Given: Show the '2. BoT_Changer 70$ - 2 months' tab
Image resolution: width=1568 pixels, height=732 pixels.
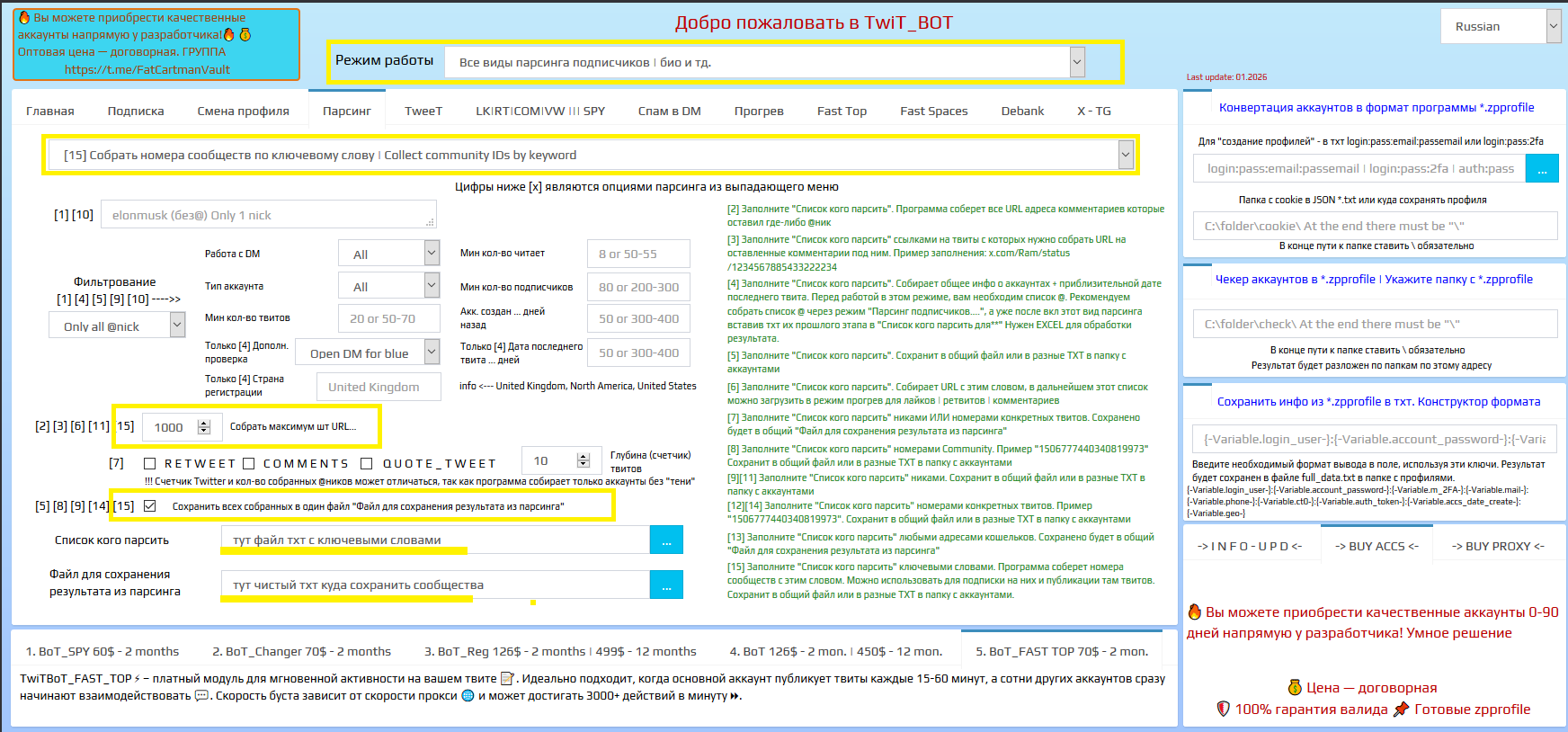Looking at the screenshot, I should (x=302, y=651).
